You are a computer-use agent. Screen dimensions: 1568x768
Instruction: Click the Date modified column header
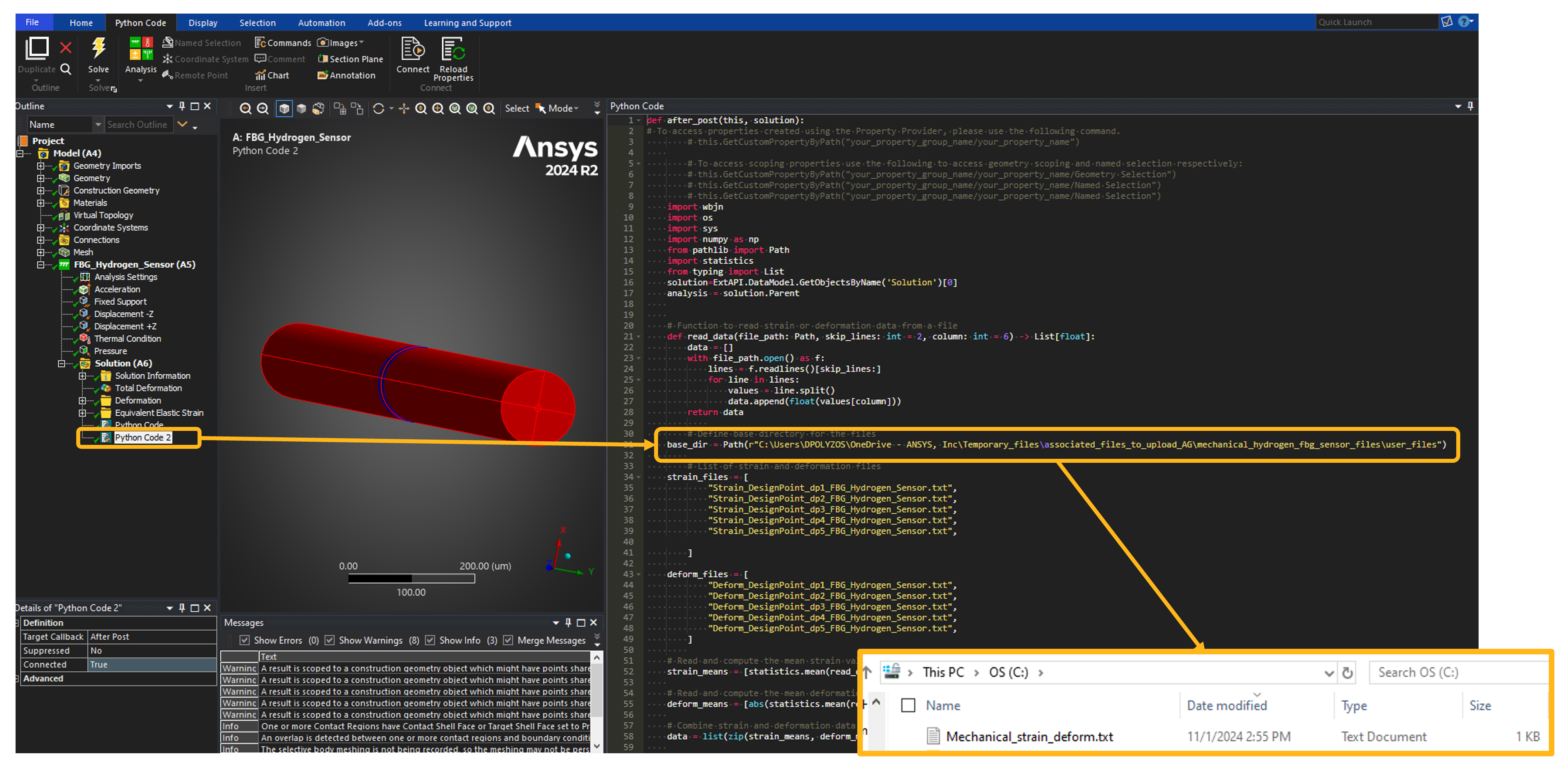click(1226, 705)
